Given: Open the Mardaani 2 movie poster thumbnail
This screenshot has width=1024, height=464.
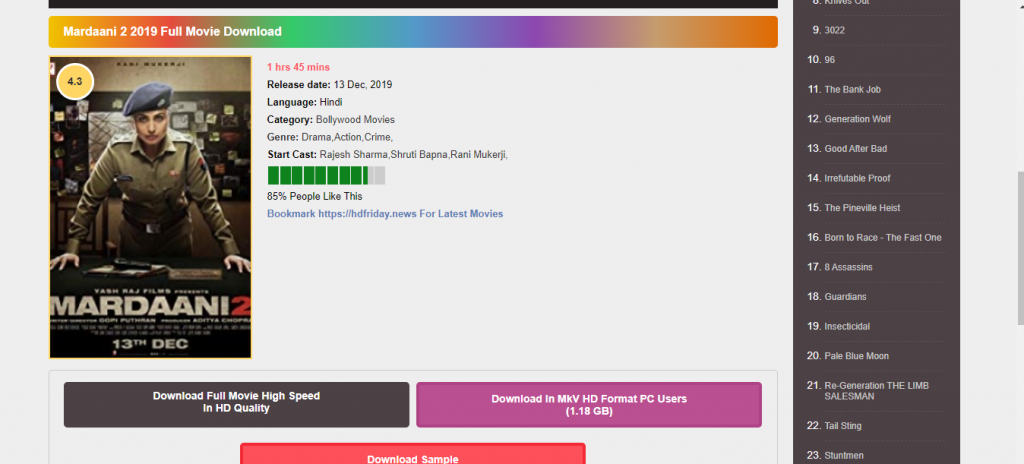Looking at the screenshot, I should click(150, 208).
